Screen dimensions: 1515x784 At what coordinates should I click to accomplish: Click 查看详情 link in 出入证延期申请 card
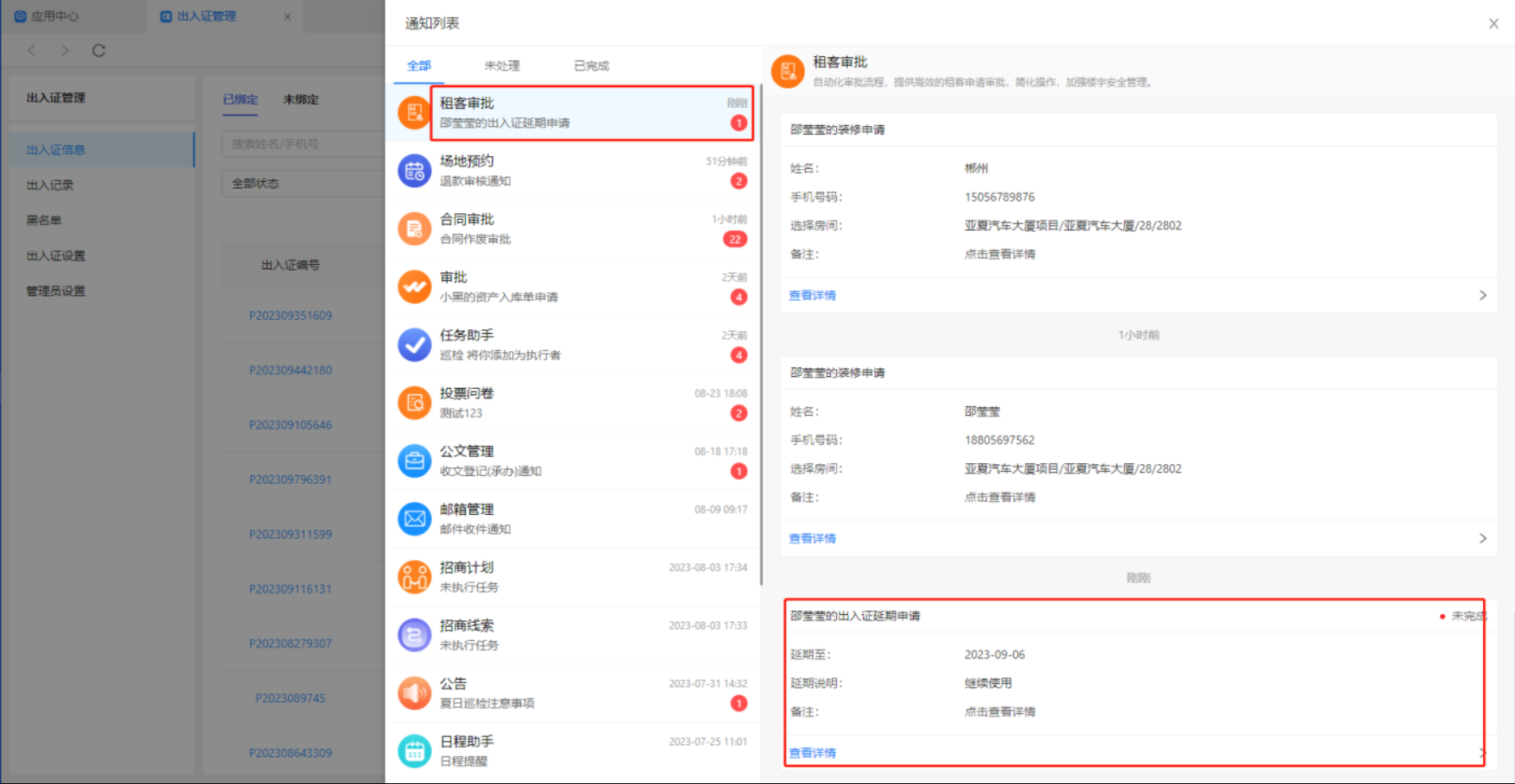point(812,753)
